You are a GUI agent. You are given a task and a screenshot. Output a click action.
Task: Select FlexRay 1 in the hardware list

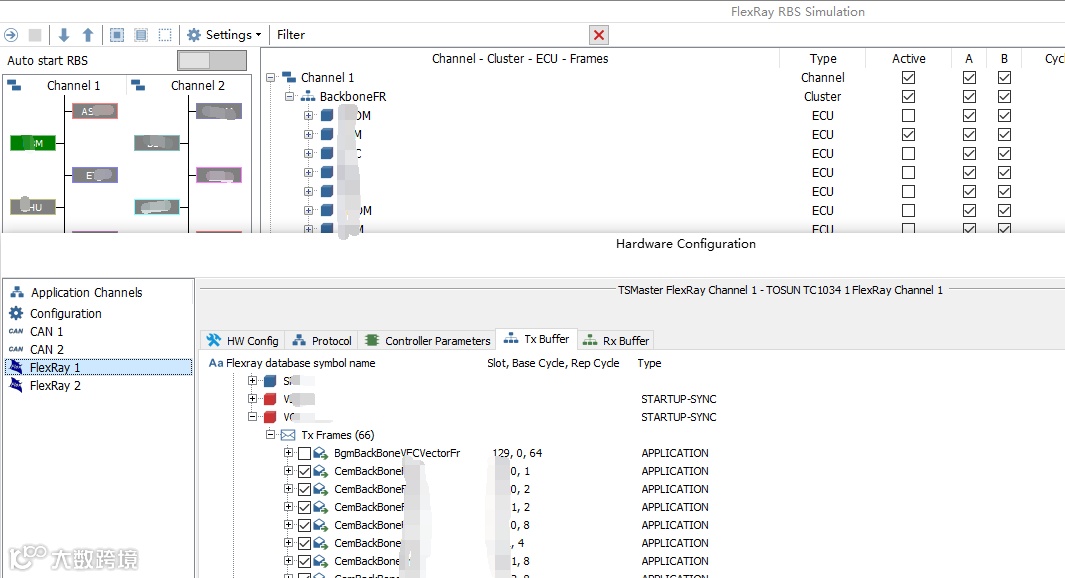(98, 367)
